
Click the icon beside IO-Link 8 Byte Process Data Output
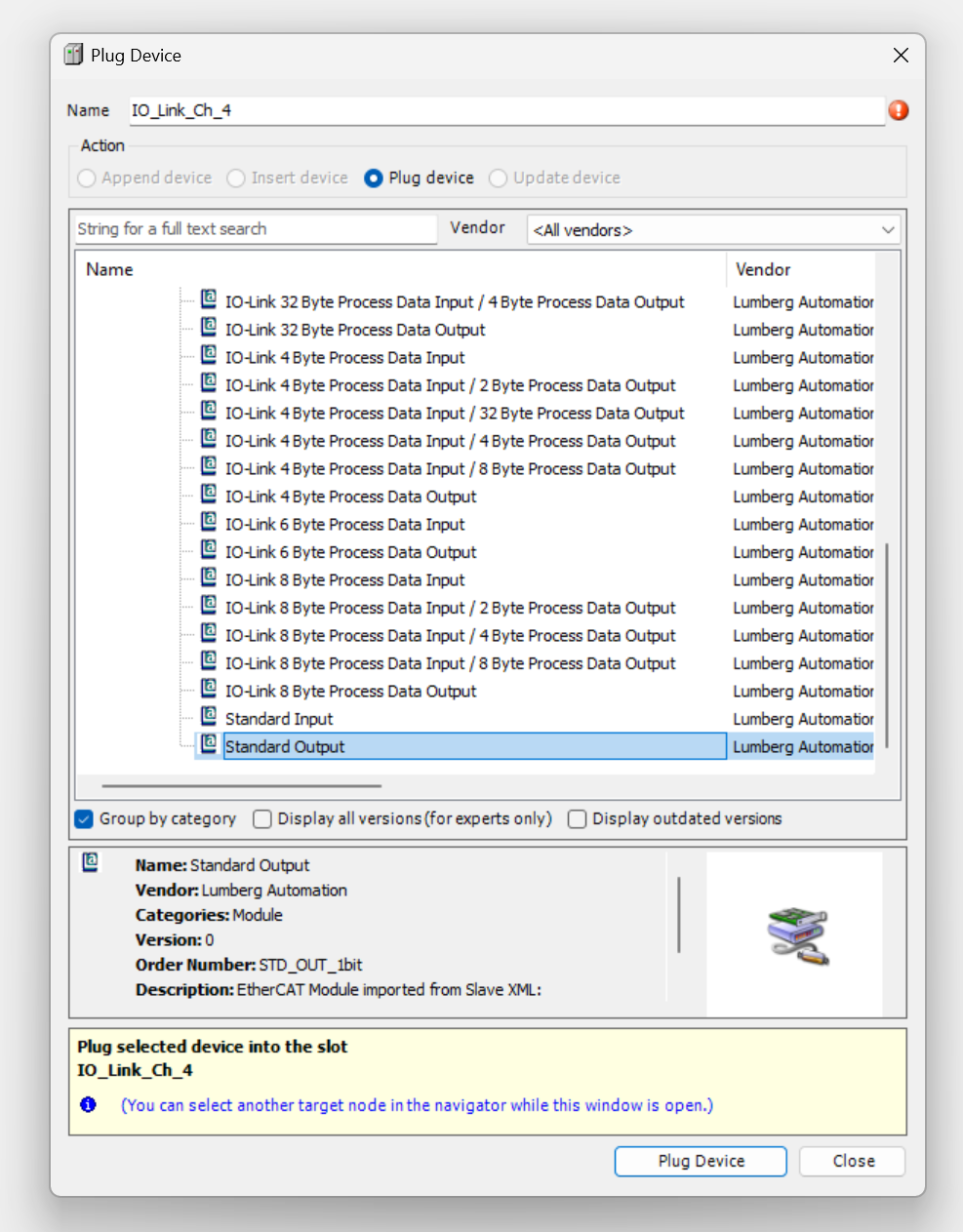(x=209, y=689)
